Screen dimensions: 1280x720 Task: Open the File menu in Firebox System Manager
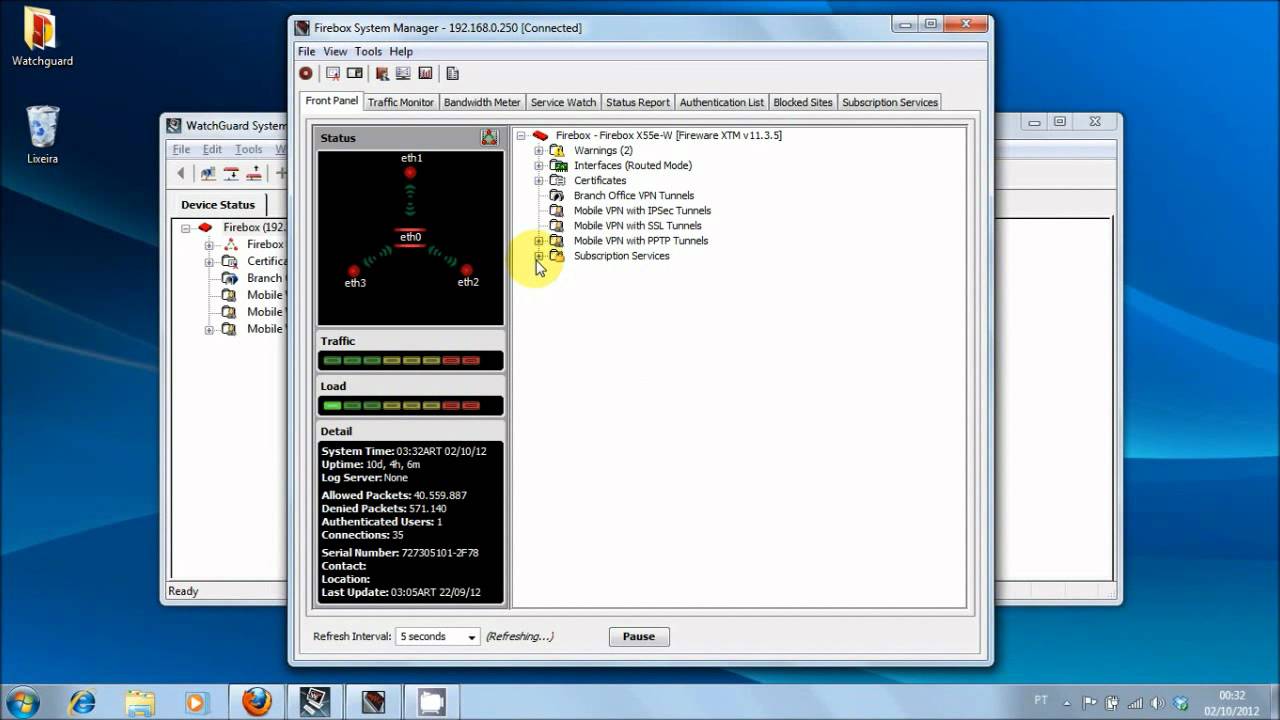point(307,51)
